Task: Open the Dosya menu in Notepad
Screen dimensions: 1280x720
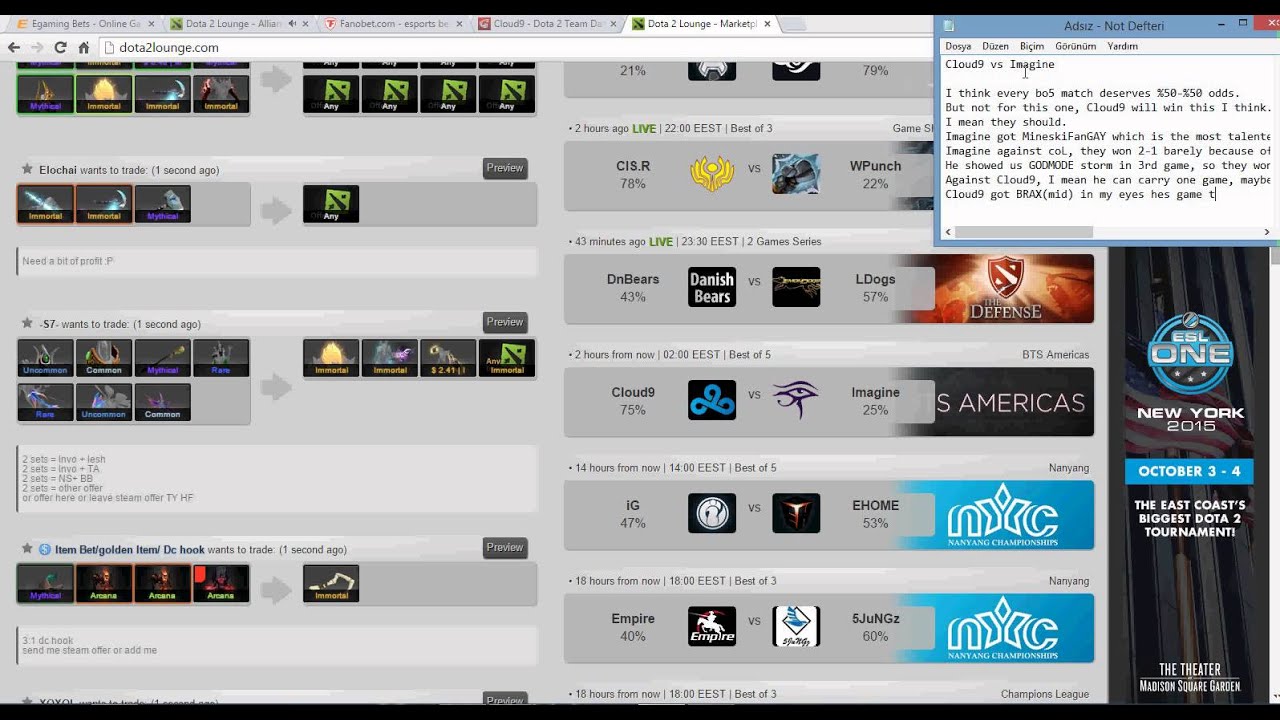Action: click(x=958, y=46)
